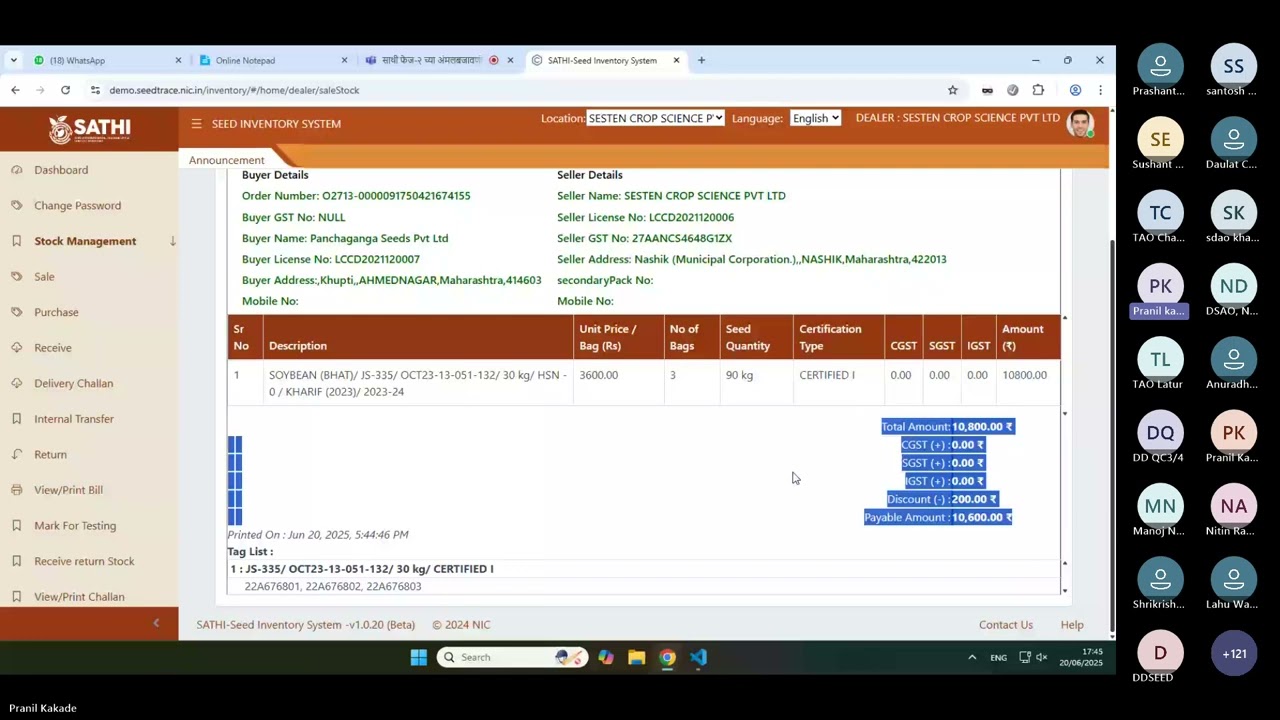Open Windows Start menu on taskbar
Image resolution: width=1280 pixels, height=720 pixels.
(x=419, y=657)
